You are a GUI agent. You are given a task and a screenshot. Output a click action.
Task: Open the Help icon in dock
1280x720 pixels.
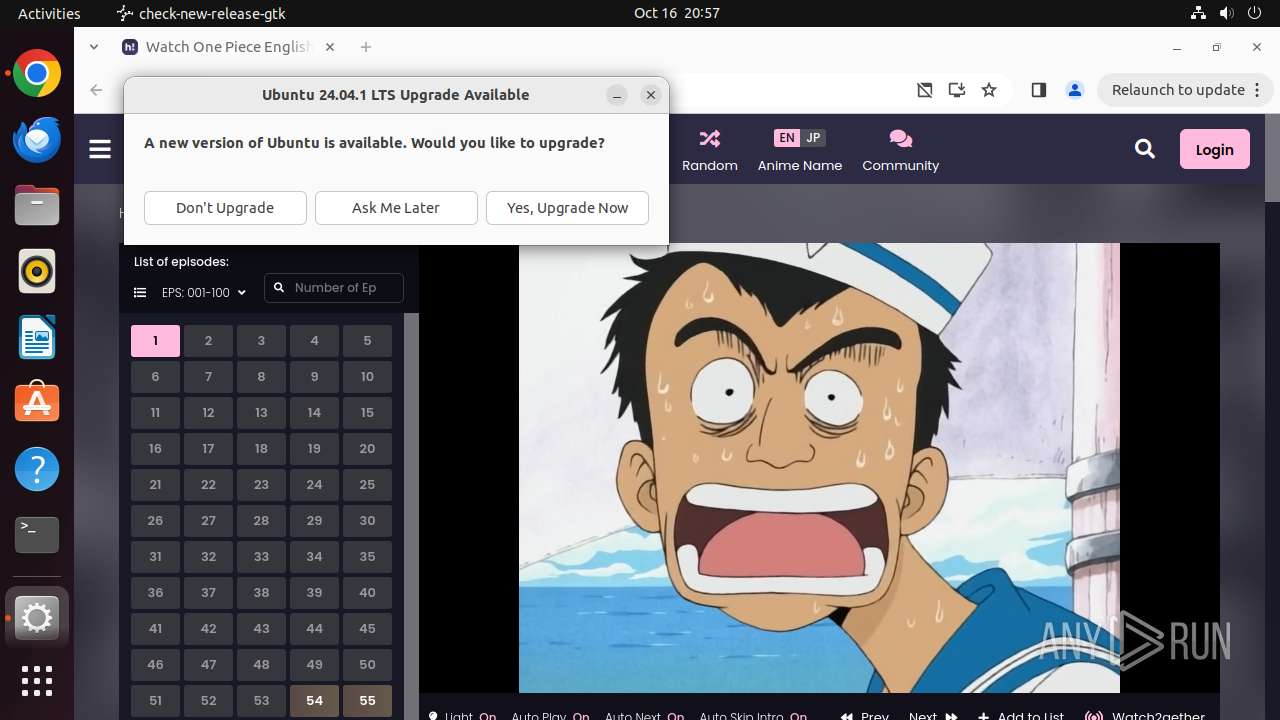click(37, 469)
